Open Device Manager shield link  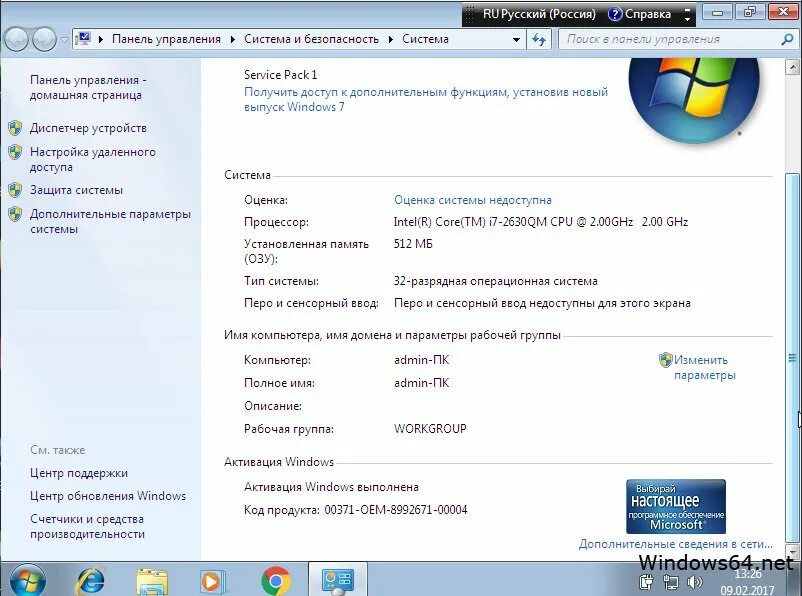pyautogui.click(x=88, y=128)
